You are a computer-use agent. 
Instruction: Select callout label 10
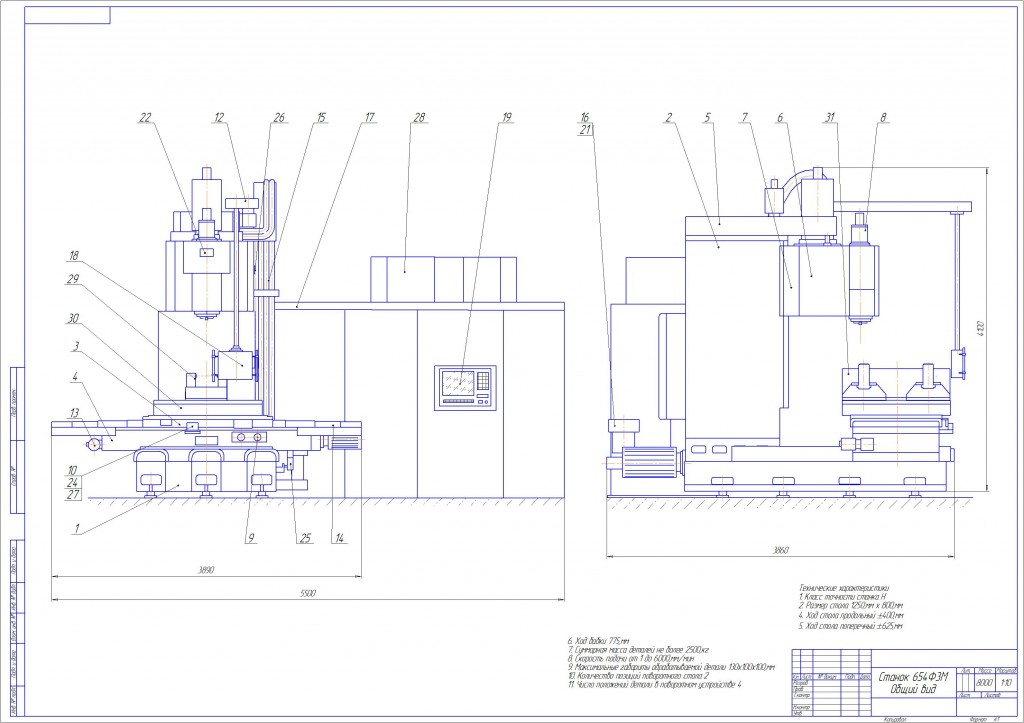pos(72,470)
